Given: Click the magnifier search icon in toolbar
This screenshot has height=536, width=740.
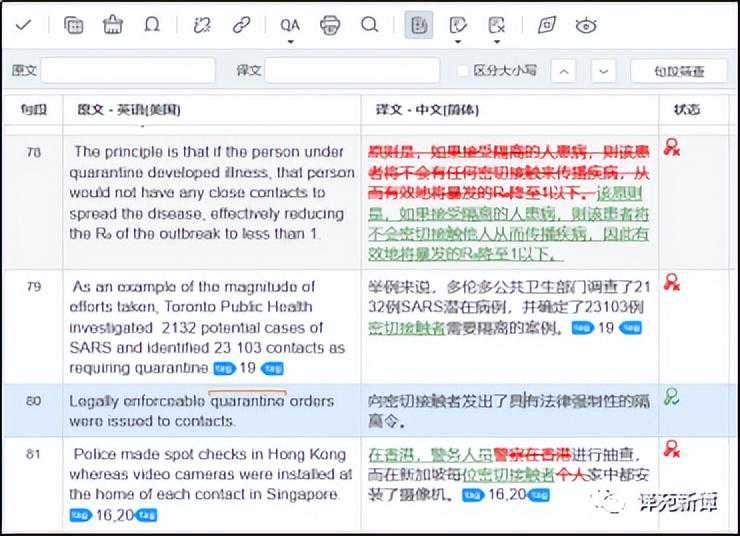Looking at the screenshot, I should tap(369, 25).
